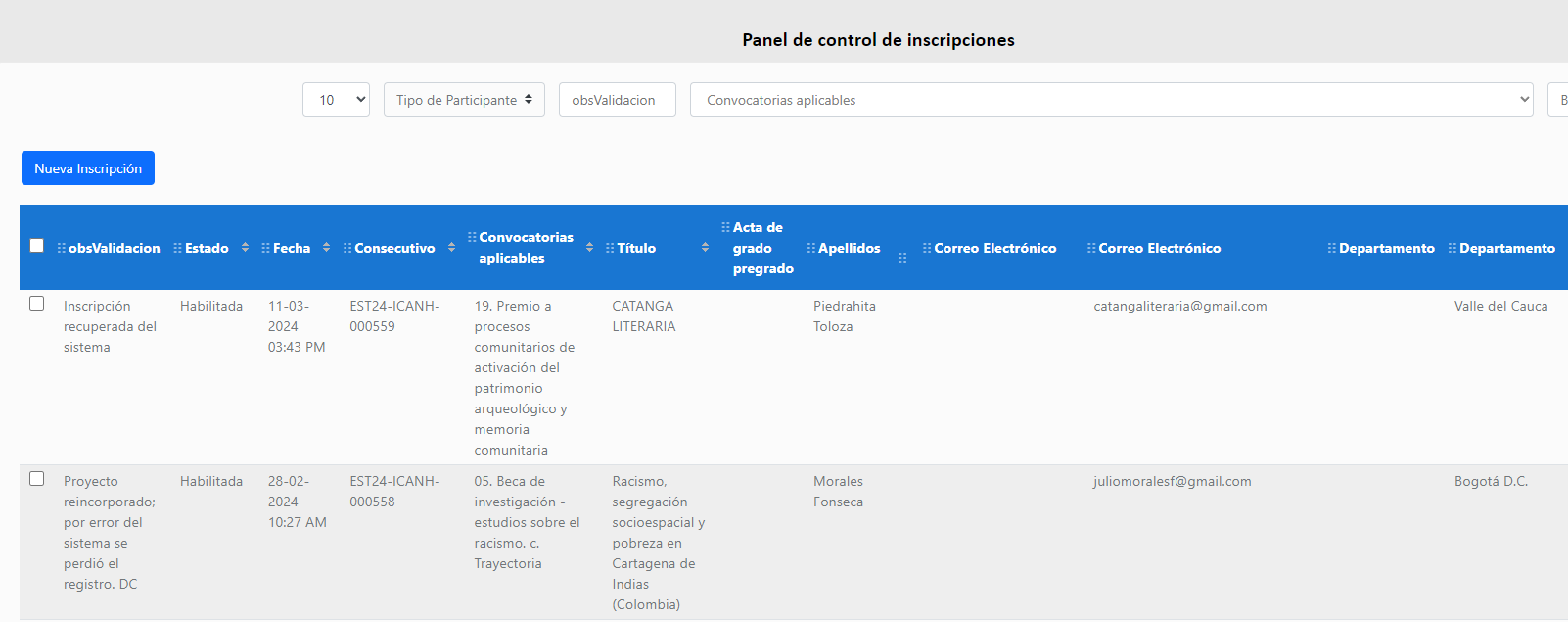Click the Fecha column sort arrows
Image resolution: width=1568 pixels, height=622 pixels.
[x=326, y=248]
